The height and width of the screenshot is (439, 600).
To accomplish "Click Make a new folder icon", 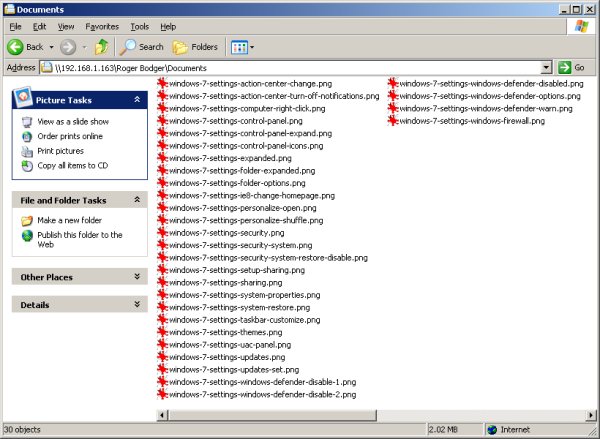I will click(x=27, y=220).
